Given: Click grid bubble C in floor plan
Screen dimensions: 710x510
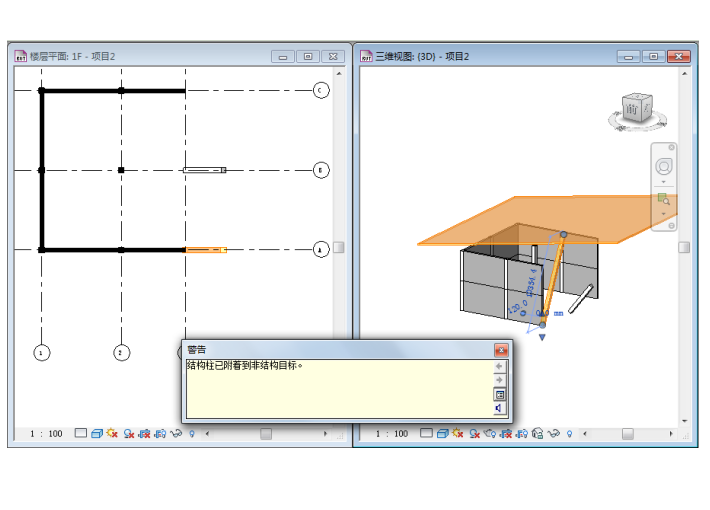Looking at the screenshot, I should [321, 90].
